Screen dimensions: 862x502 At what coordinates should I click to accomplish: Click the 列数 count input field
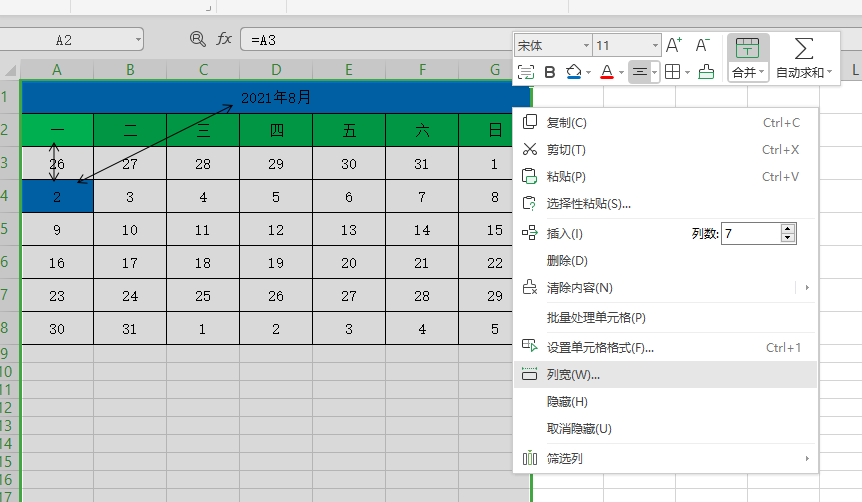pos(751,234)
